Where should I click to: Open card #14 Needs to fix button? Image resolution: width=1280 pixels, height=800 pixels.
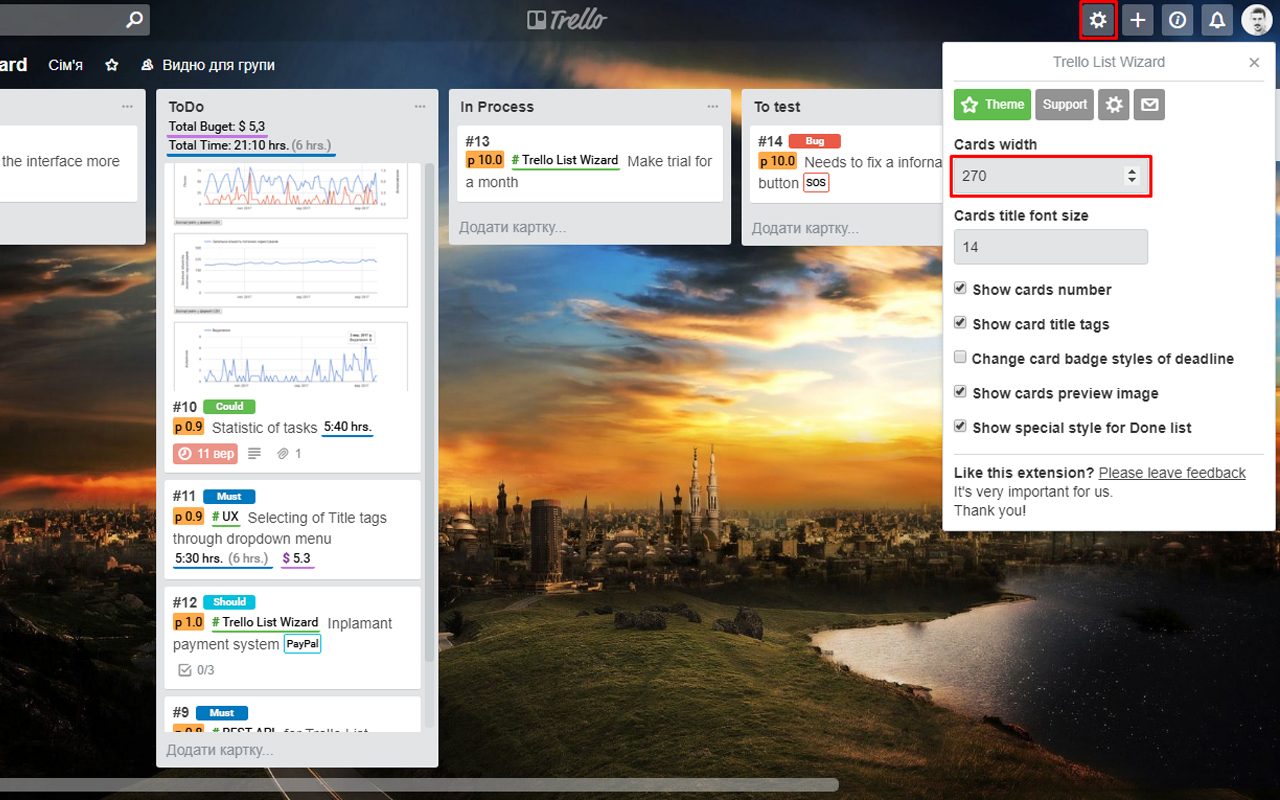click(x=846, y=163)
